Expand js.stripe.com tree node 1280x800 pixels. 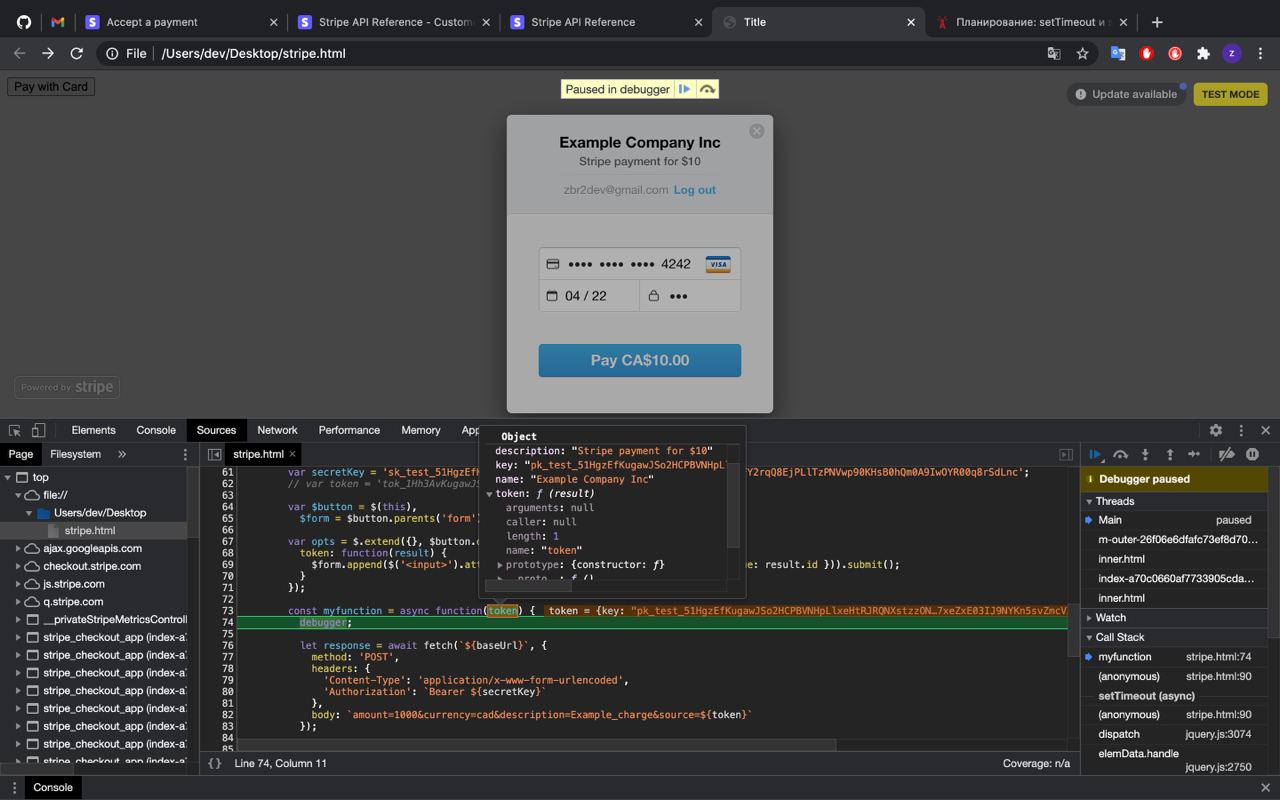18,584
